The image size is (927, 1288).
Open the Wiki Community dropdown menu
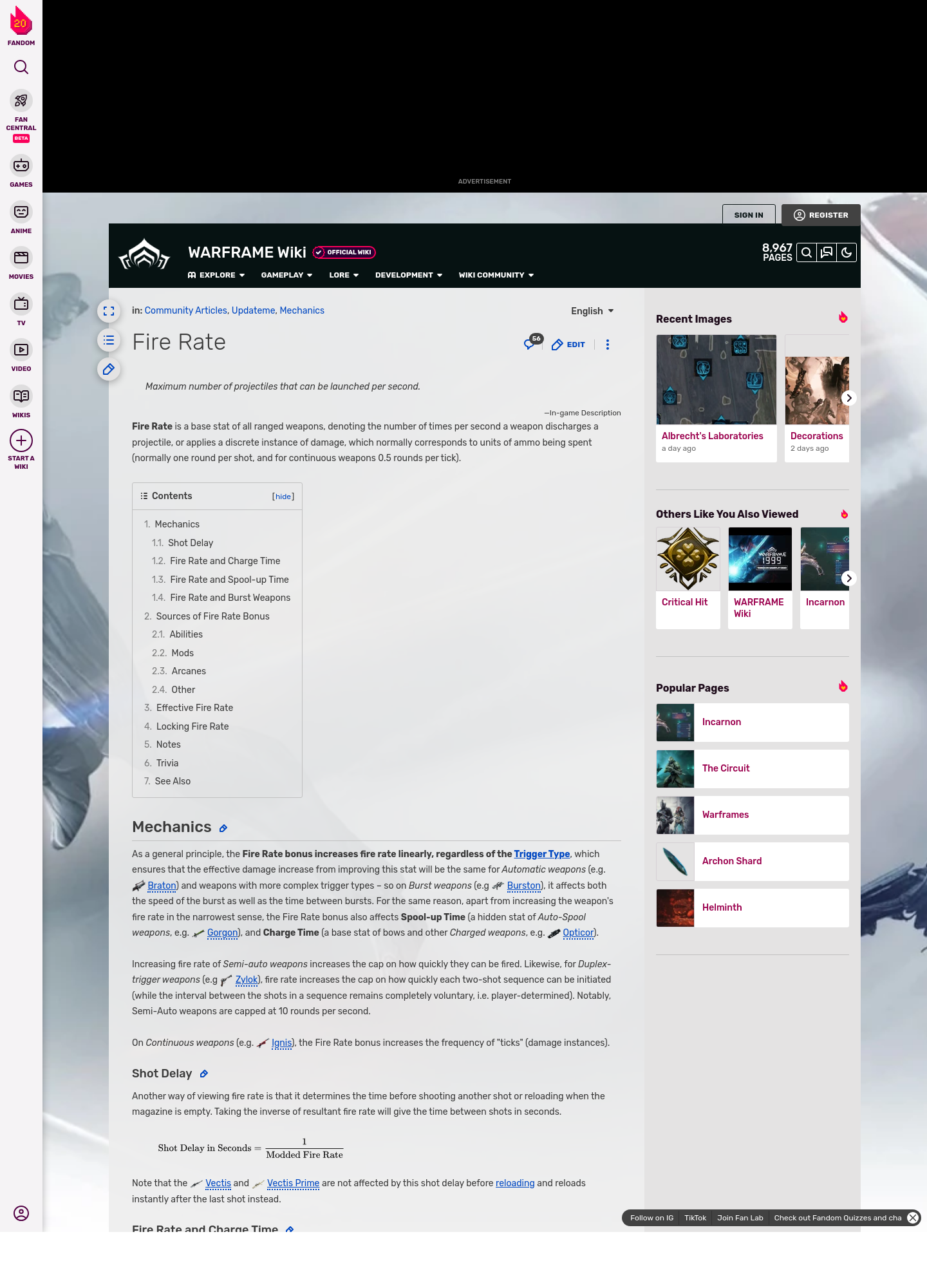tap(496, 275)
